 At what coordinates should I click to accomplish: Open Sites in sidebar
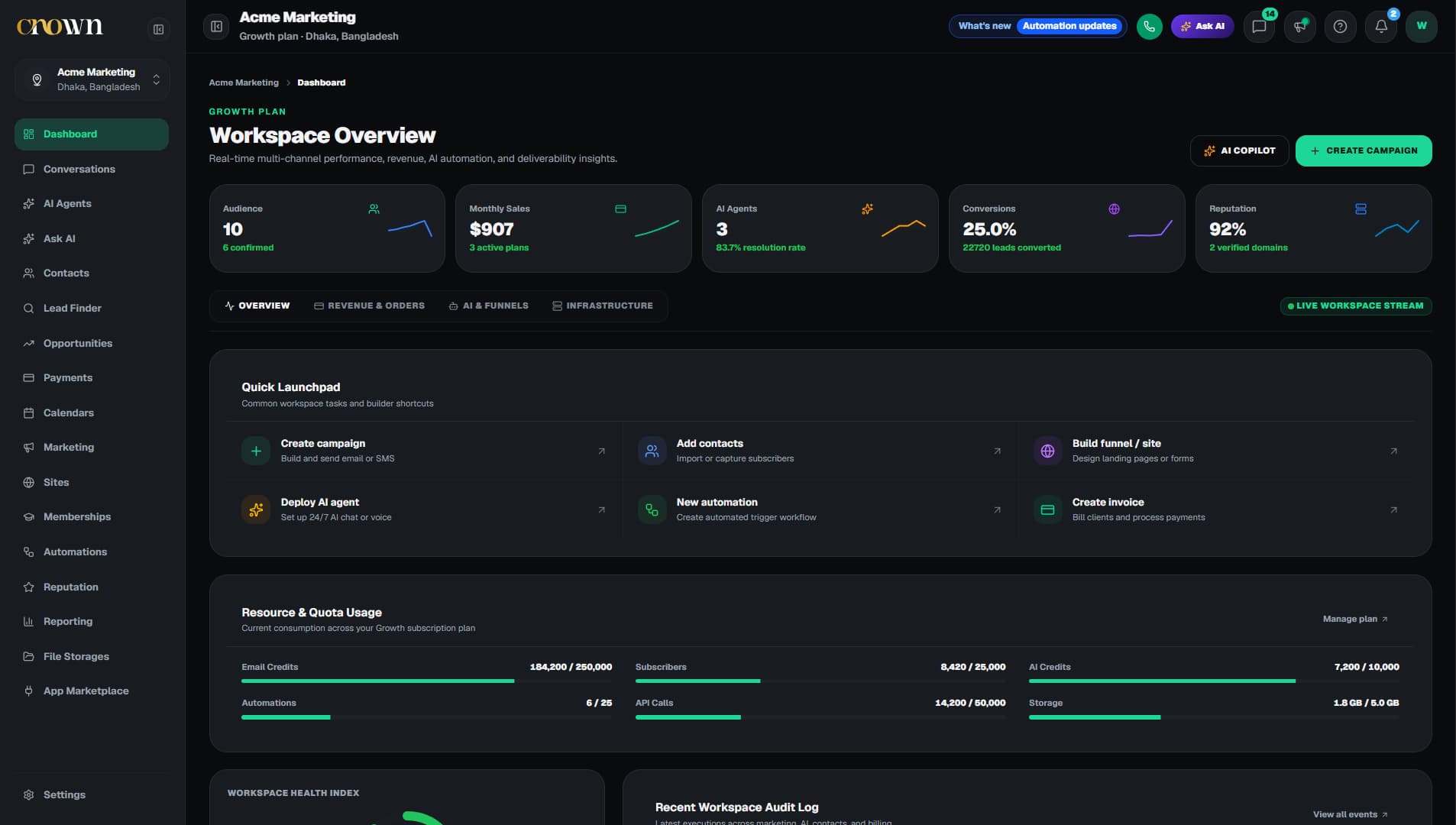click(92, 482)
